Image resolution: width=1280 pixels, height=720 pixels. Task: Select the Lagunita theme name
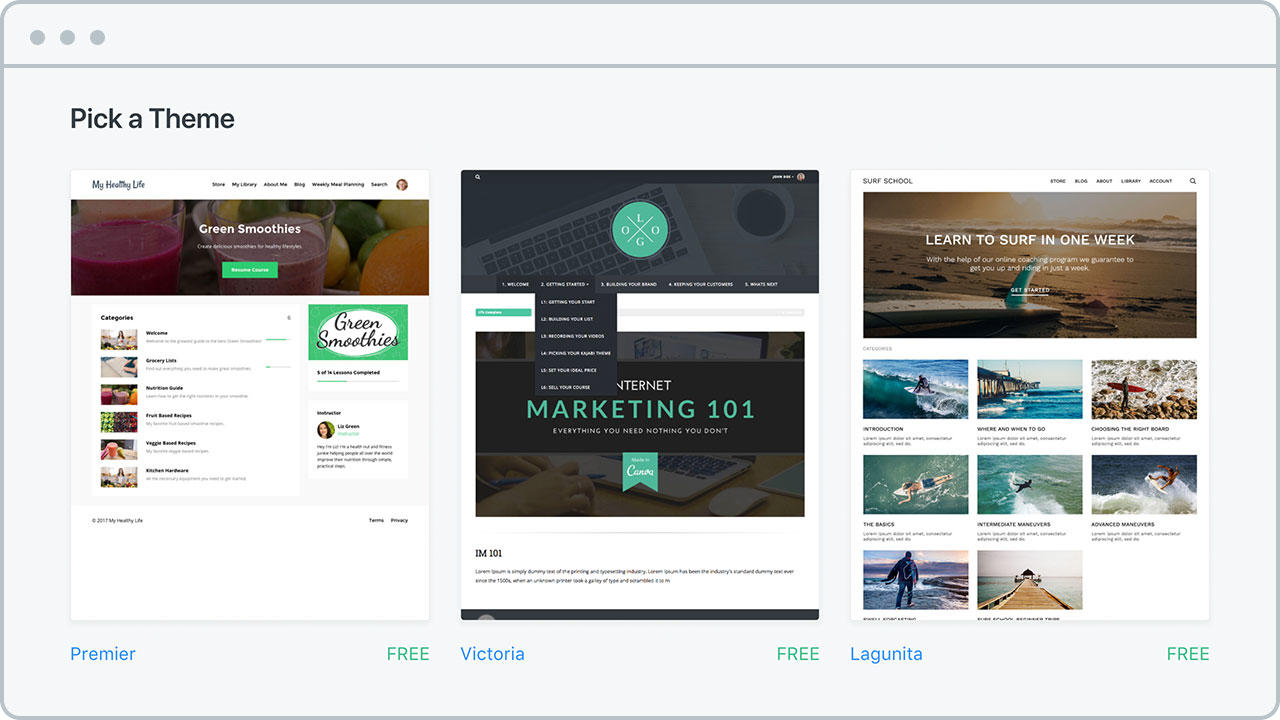tap(886, 654)
